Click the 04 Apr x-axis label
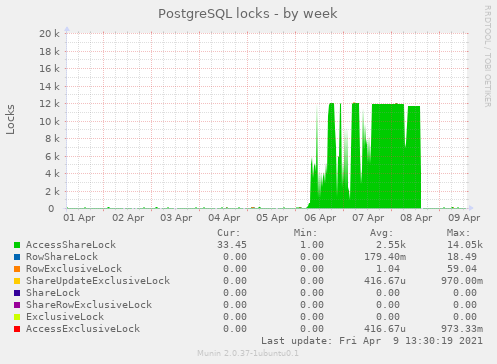This screenshot has width=497, height=364. point(224,218)
